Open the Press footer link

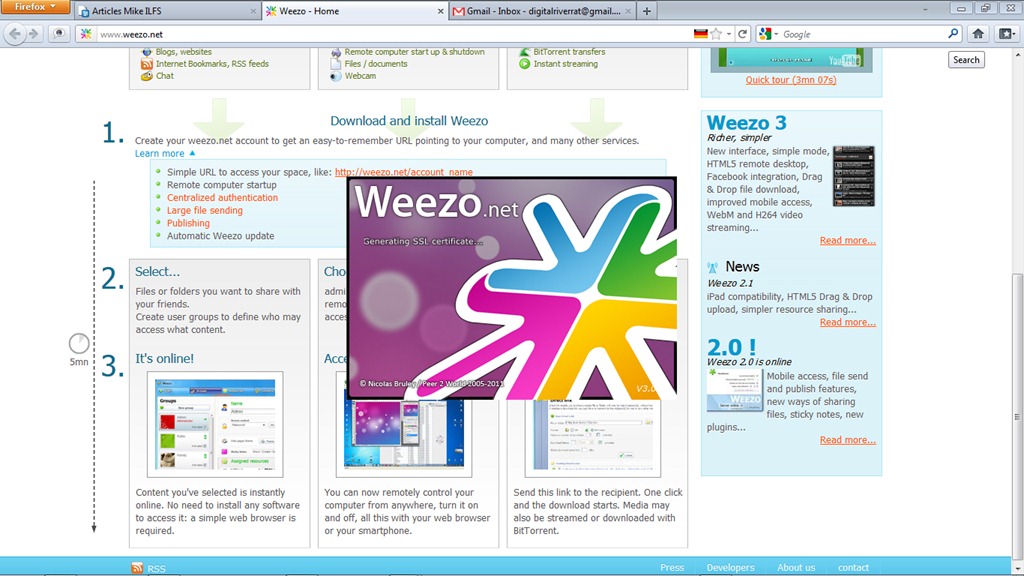pos(672,568)
